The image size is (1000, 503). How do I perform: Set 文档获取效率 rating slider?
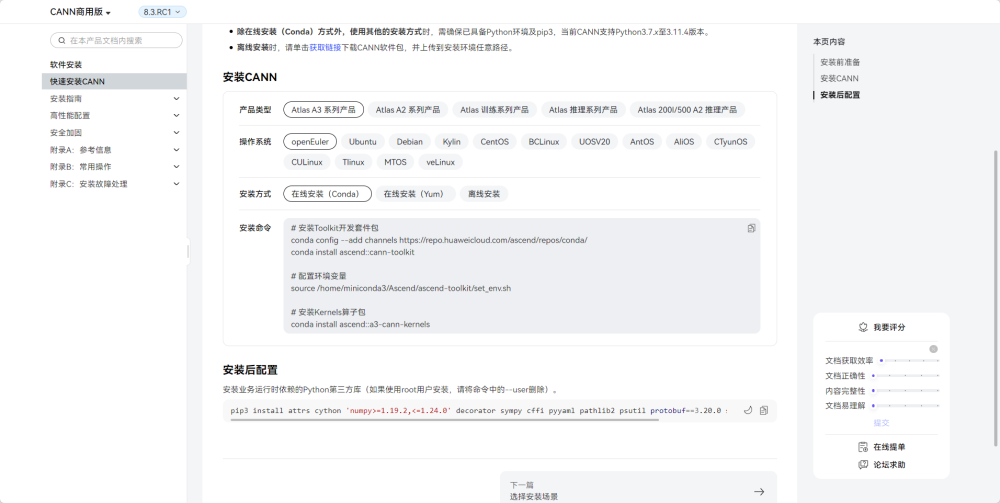coord(909,361)
